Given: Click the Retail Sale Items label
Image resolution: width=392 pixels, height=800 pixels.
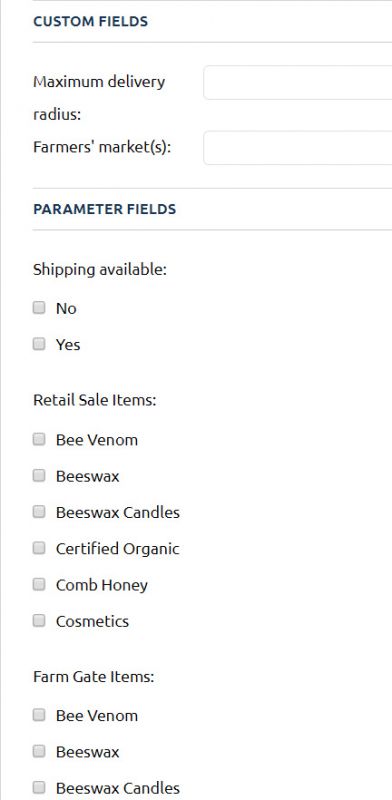Looking at the screenshot, I should point(94,400).
